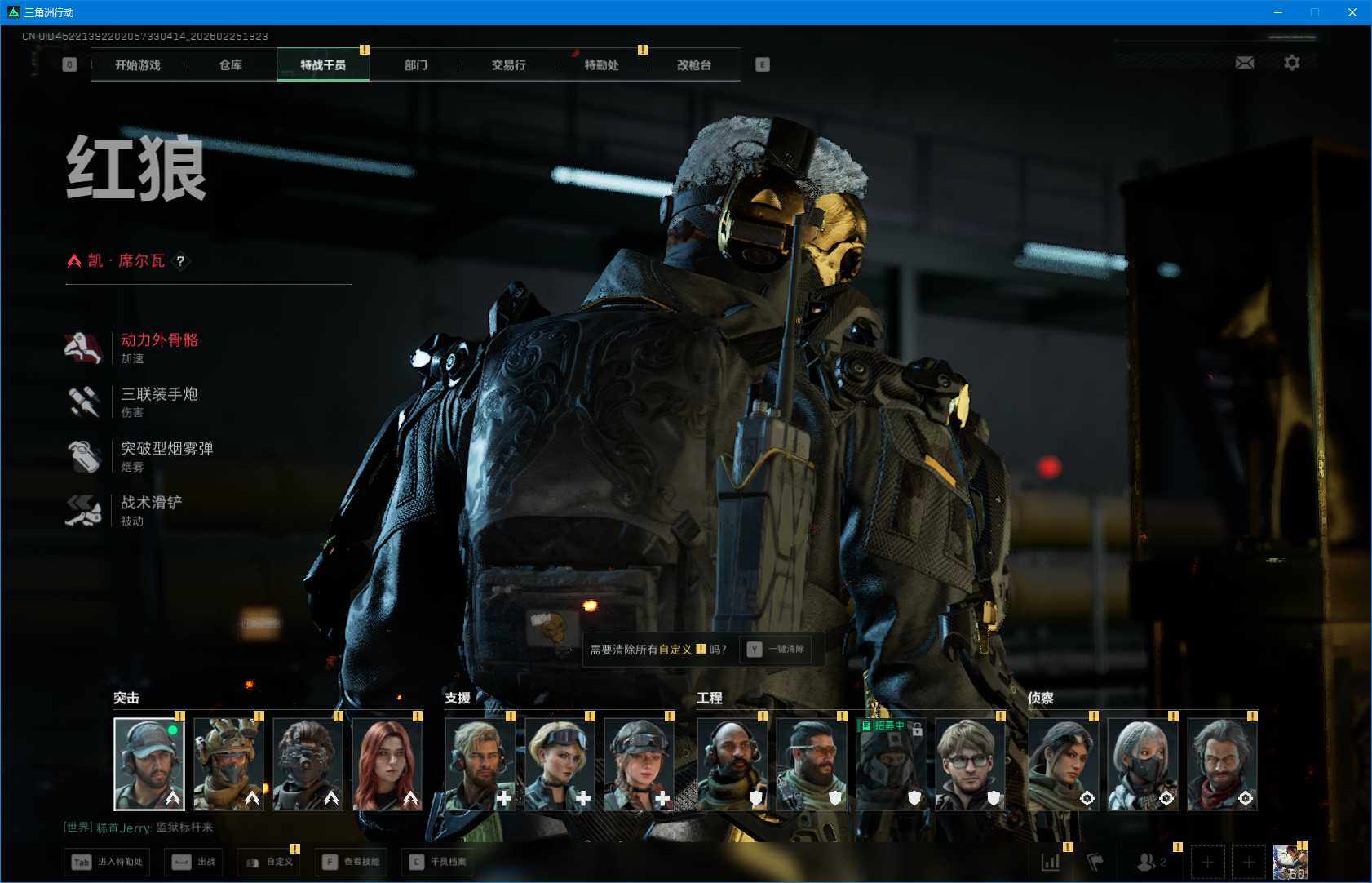Click the E key next-tab icon
1372x883 pixels.
[763, 64]
